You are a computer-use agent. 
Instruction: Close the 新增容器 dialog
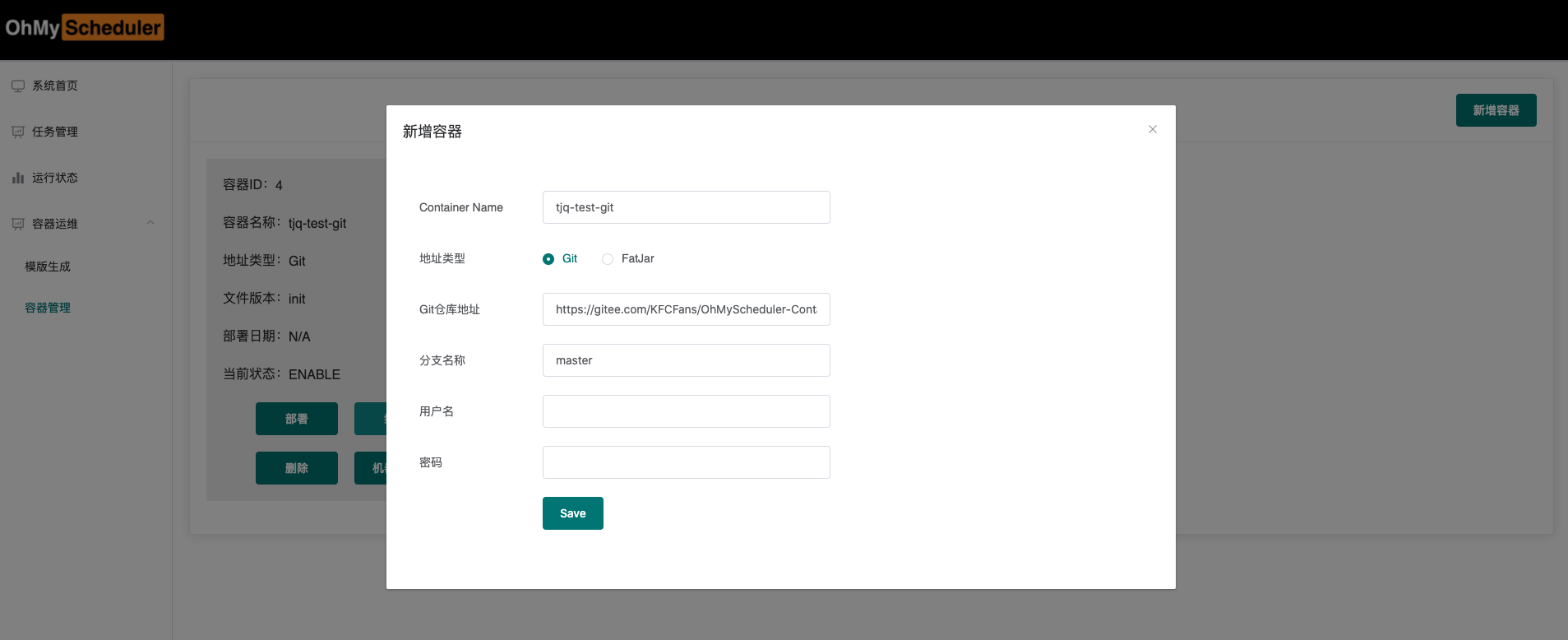(1153, 129)
